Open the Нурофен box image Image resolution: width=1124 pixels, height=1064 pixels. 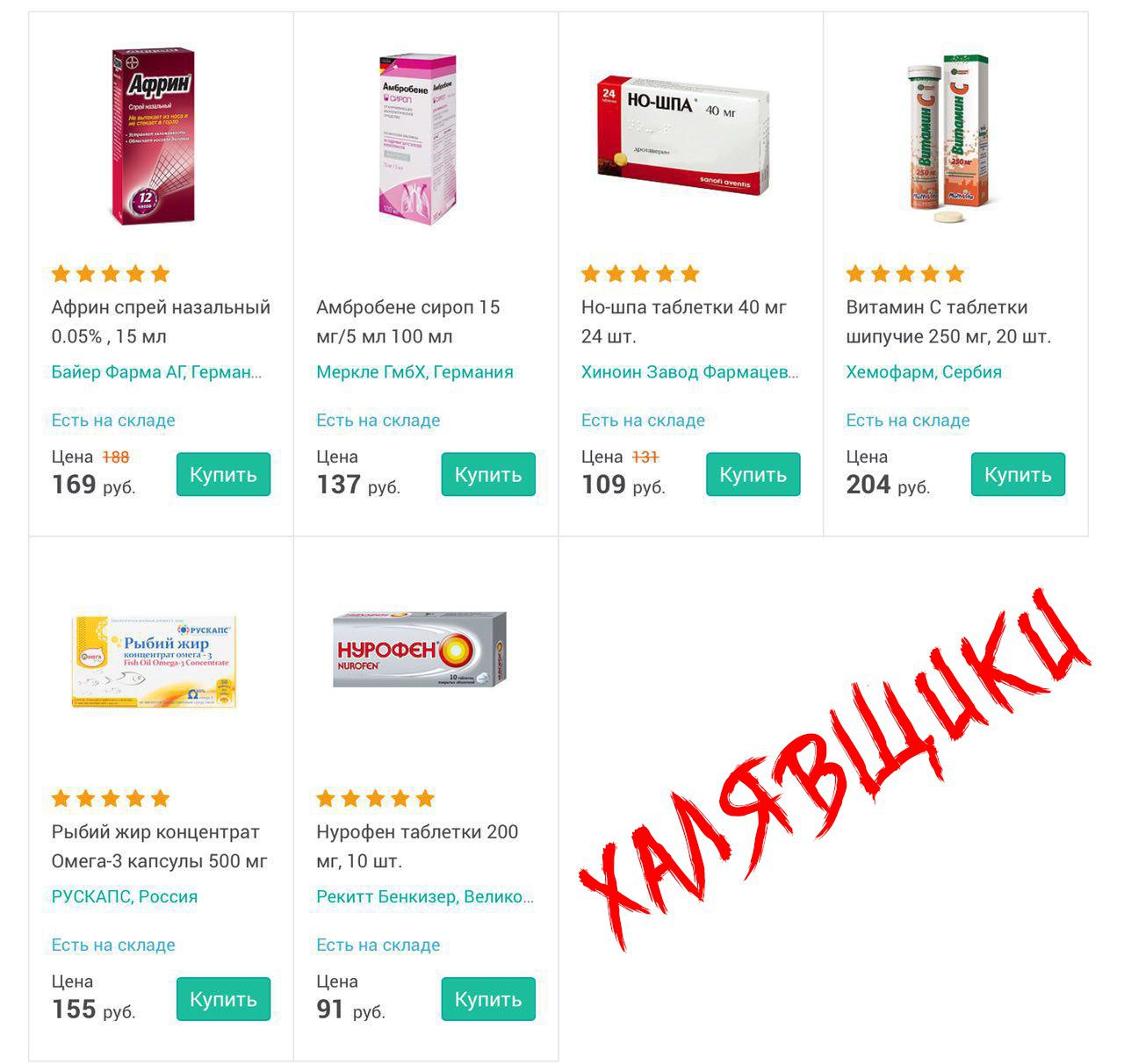coord(420,649)
